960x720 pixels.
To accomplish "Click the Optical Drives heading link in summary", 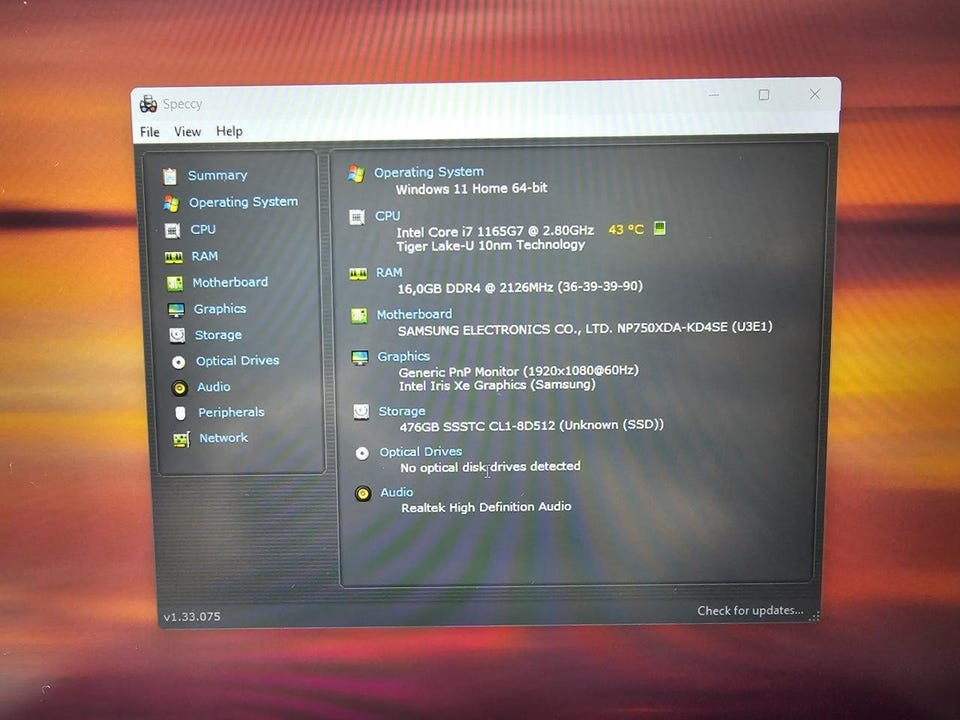I will (x=421, y=452).
